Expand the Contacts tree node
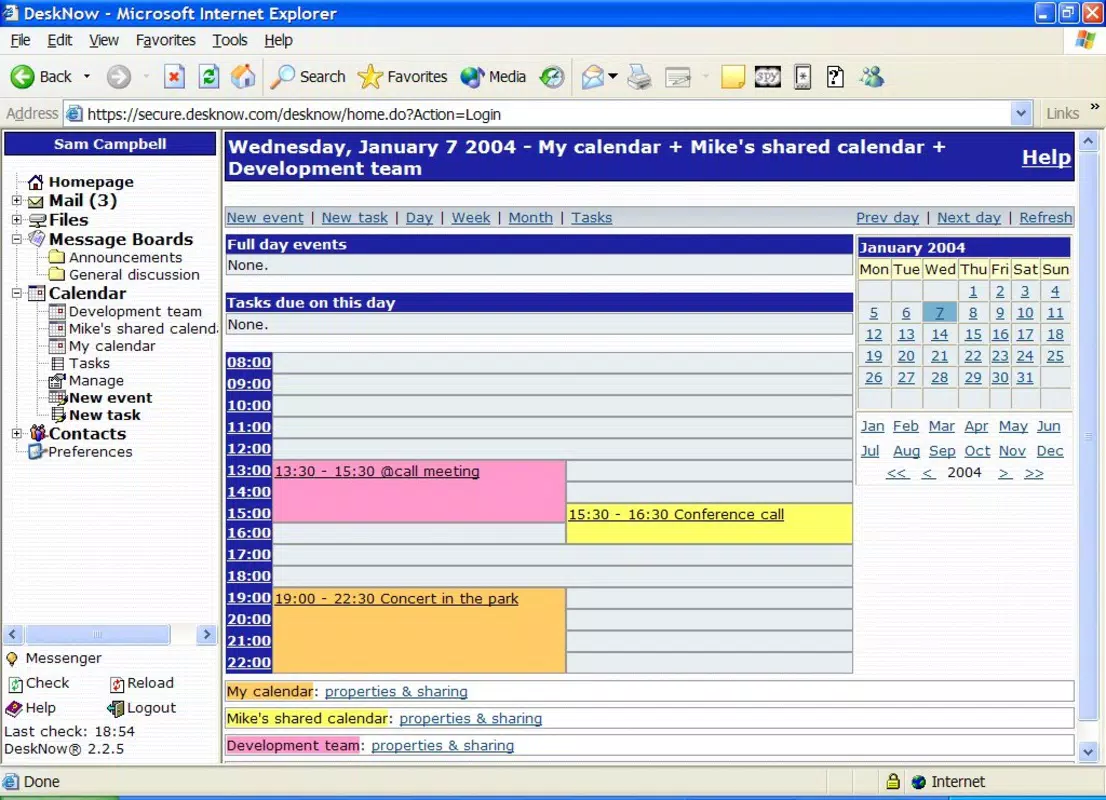This screenshot has width=1106, height=800. pos(17,433)
